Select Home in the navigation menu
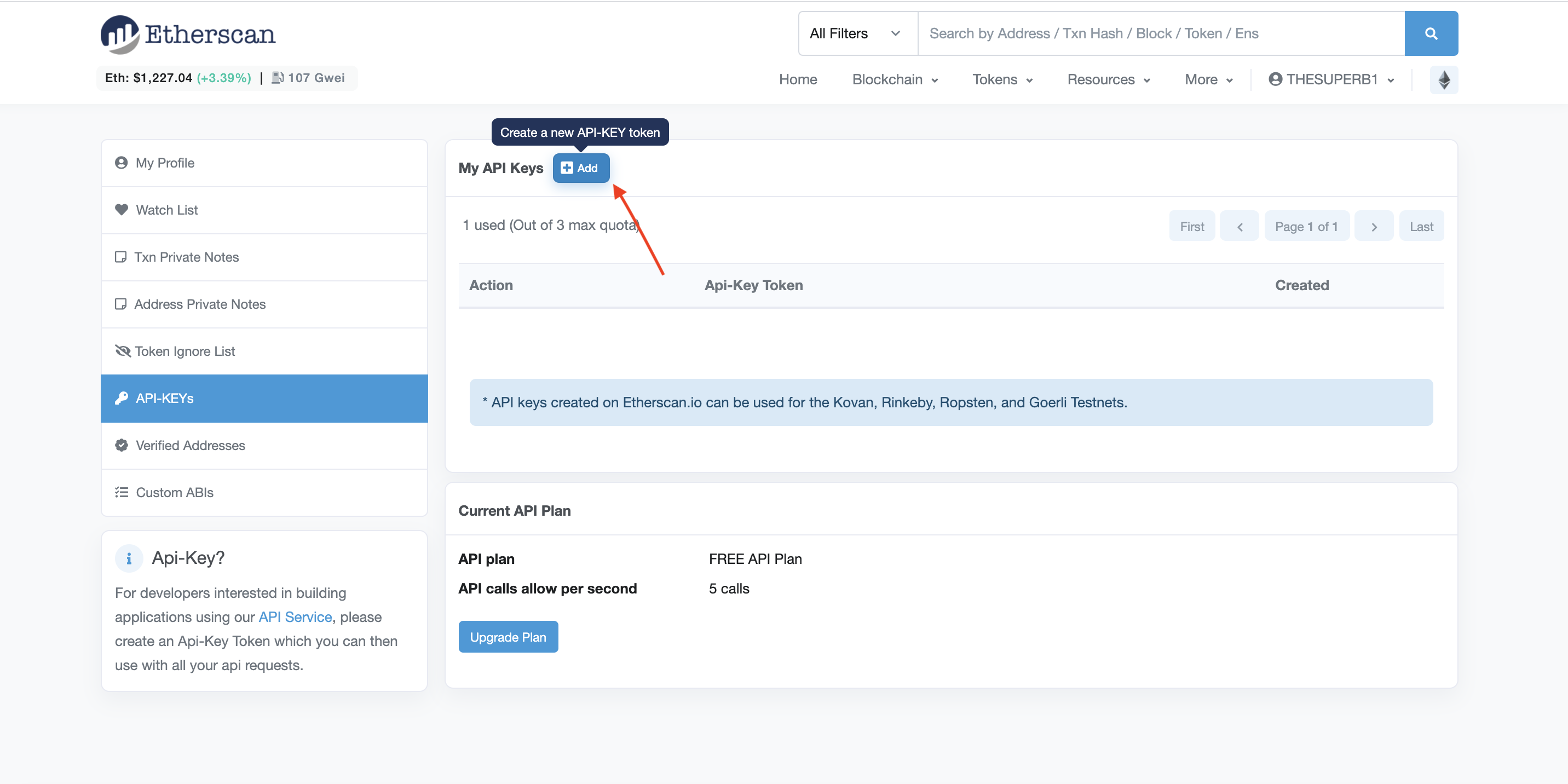The height and width of the screenshot is (784, 1568). coord(798,79)
